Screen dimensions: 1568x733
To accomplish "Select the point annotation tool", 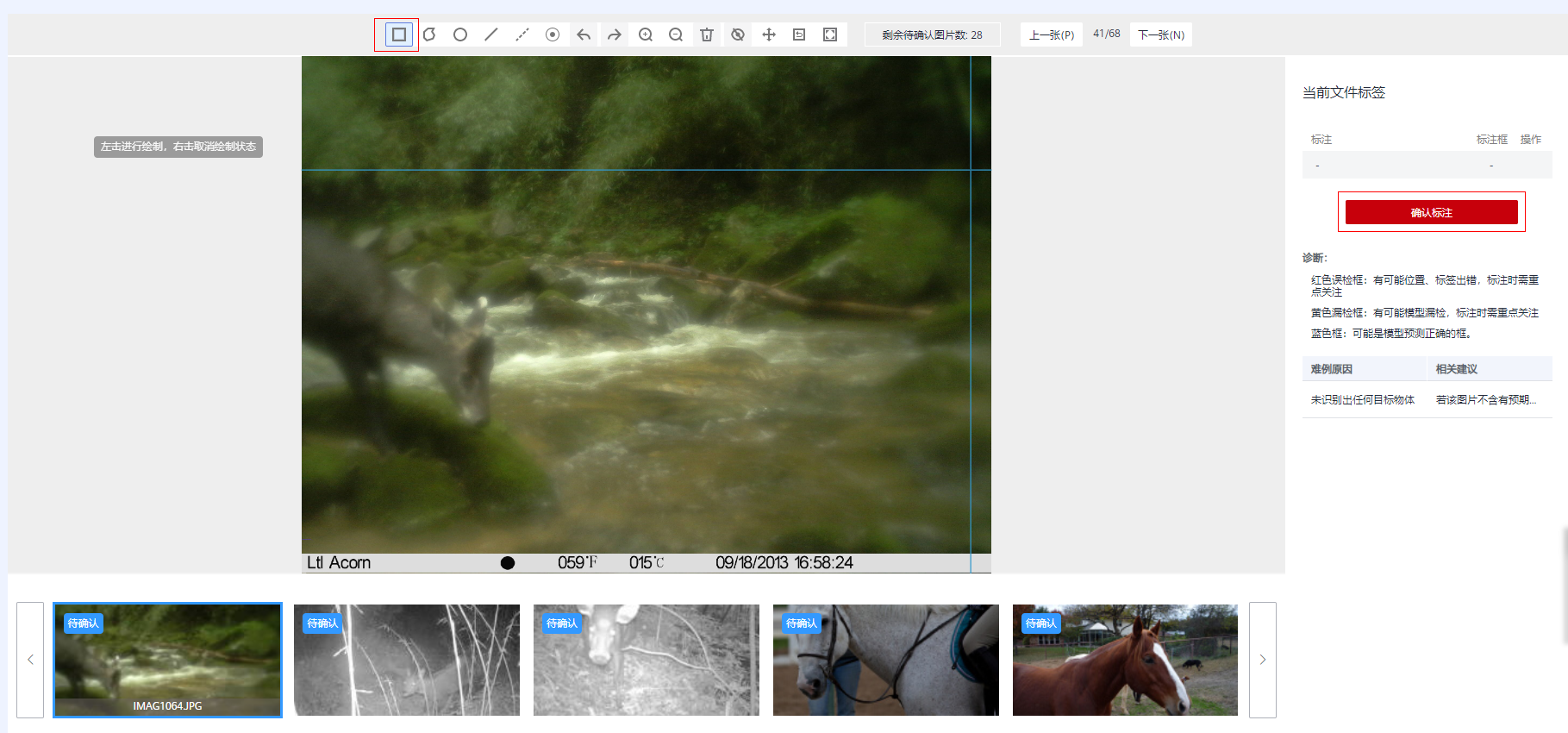I will point(553,34).
